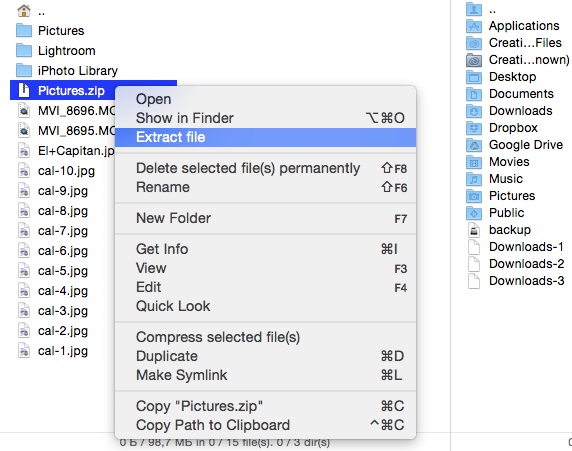This screenshot has height=451, width=572.
Task: Click the backup disk image icon
Action: (x=474, y=230)
